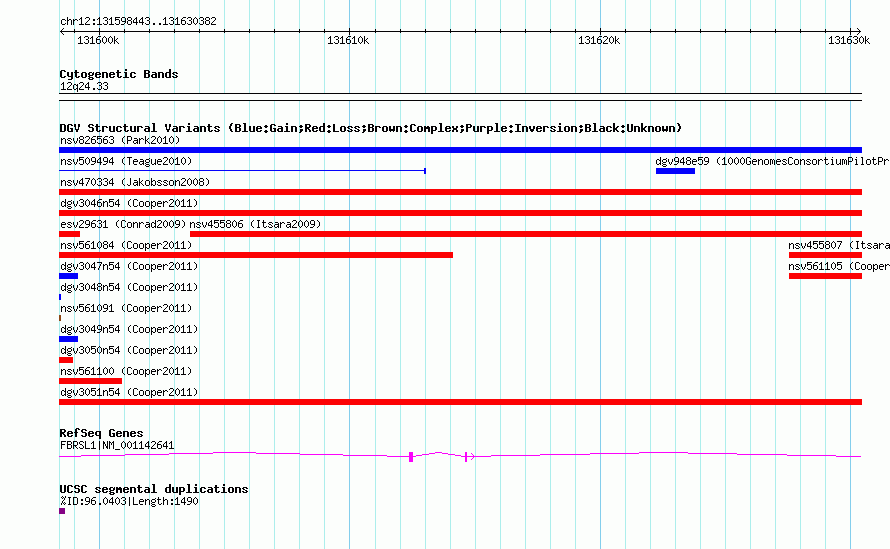Click the blue dgv3049n54 gain bar
Screen dimensions: 890x549
pos(68,340)
